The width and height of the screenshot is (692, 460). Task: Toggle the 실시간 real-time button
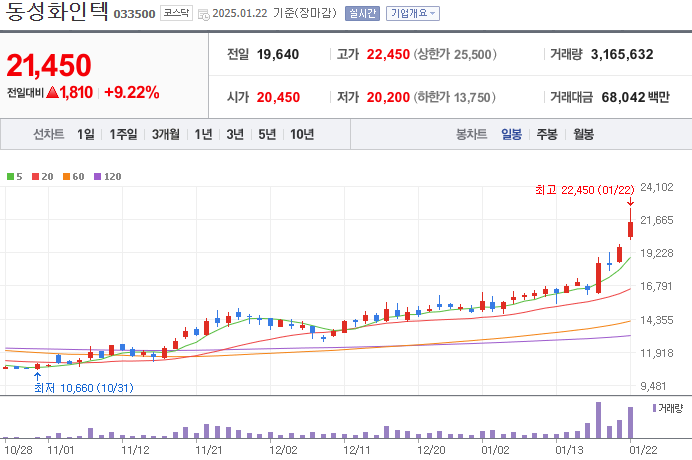[x=362, y=14]
